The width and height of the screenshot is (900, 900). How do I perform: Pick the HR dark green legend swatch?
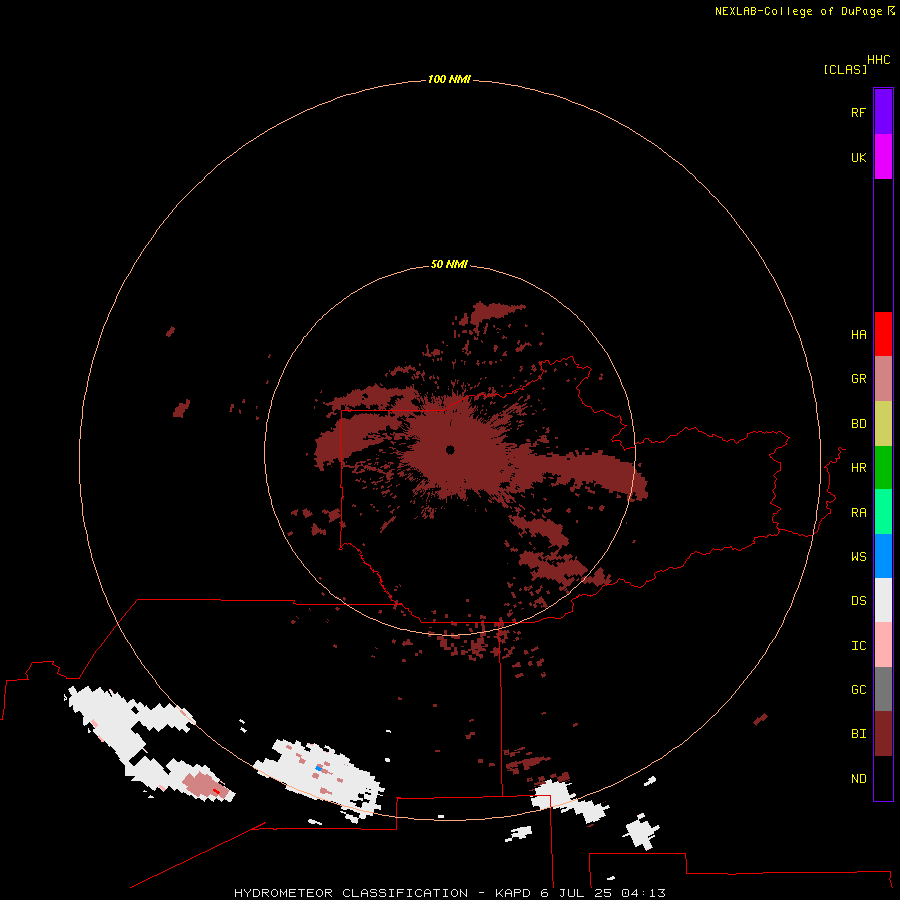[883, 468]
